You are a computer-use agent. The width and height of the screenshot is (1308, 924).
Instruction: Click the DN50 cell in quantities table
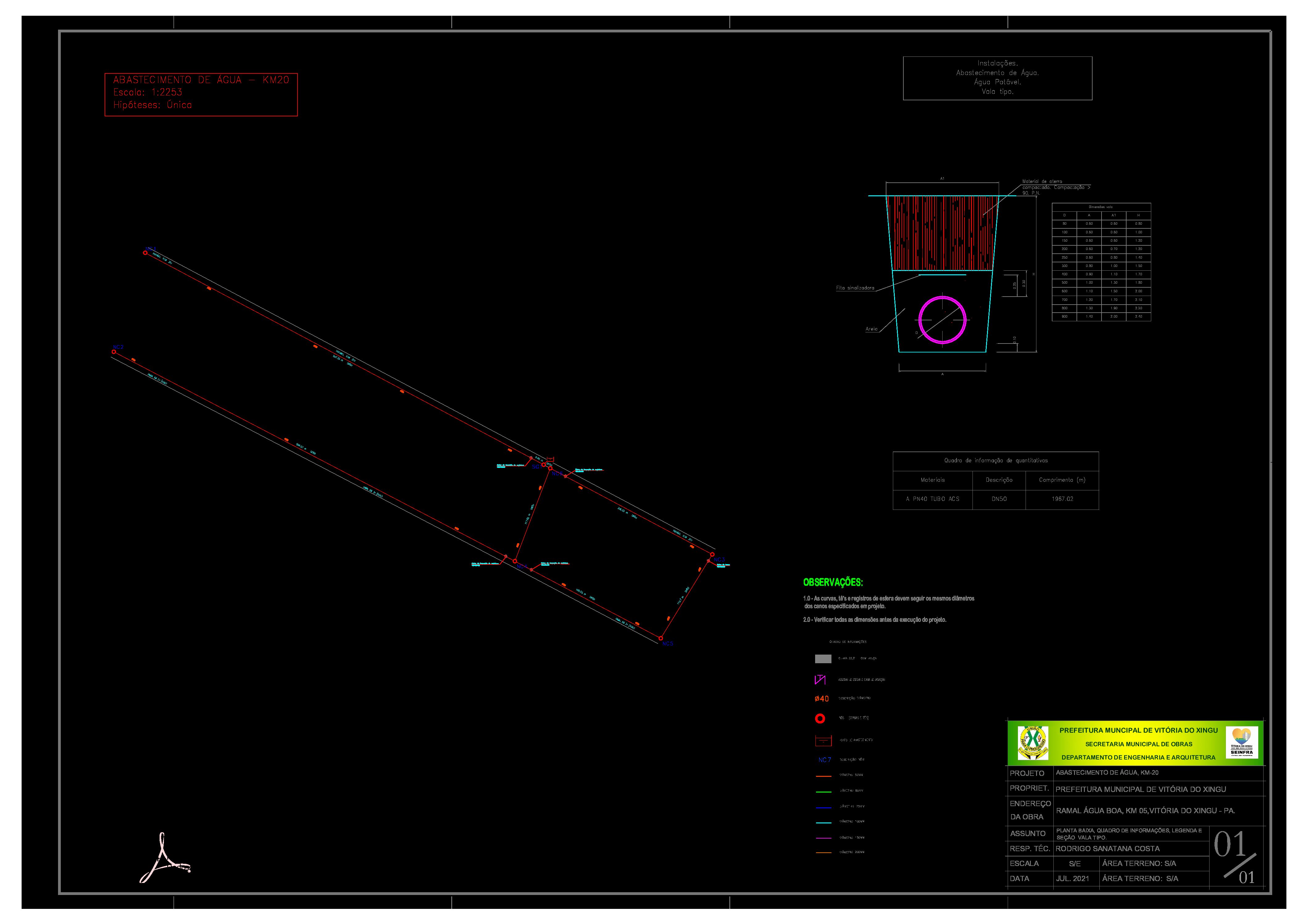click(999, 499)
